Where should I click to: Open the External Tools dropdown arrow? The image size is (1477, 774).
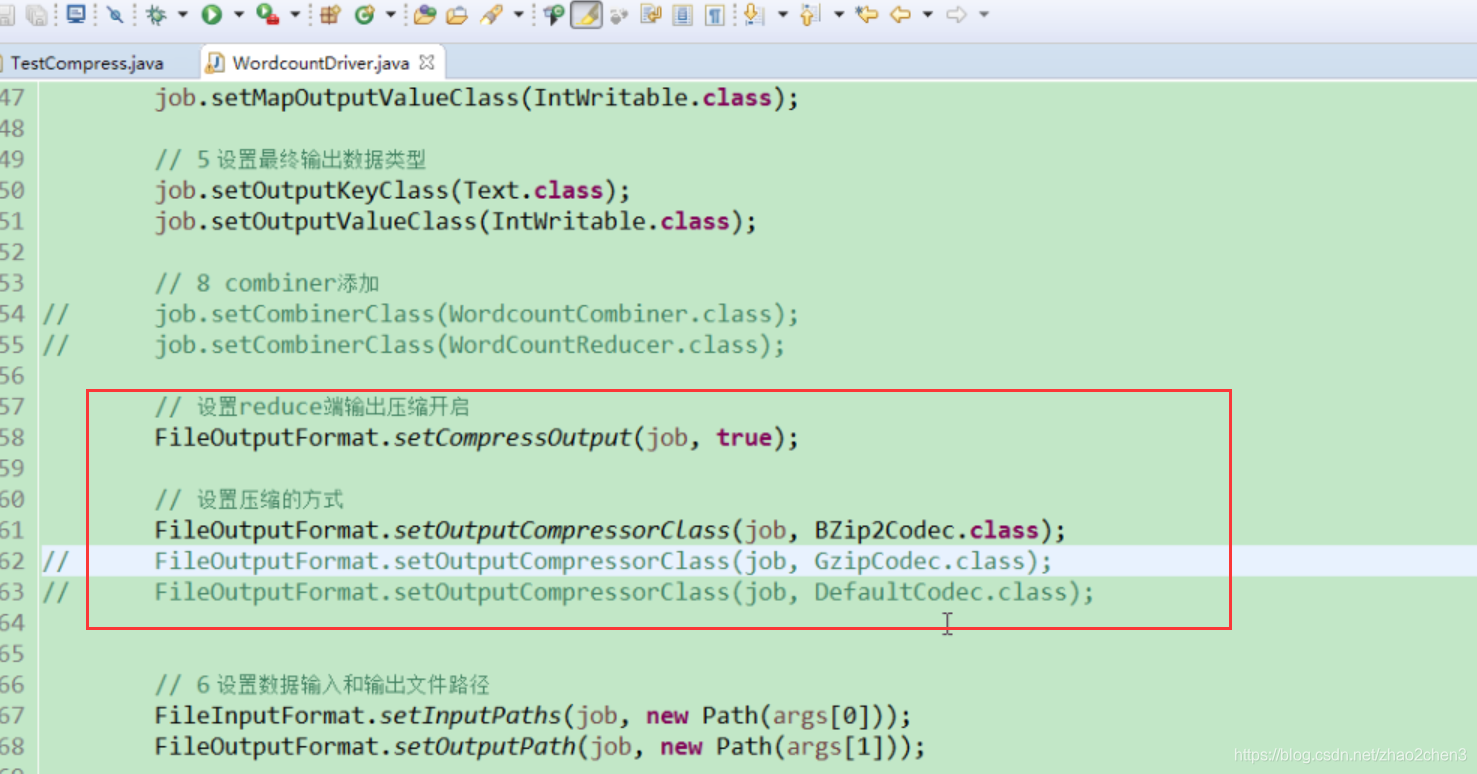pyautogui.click(x=295, y=15)
